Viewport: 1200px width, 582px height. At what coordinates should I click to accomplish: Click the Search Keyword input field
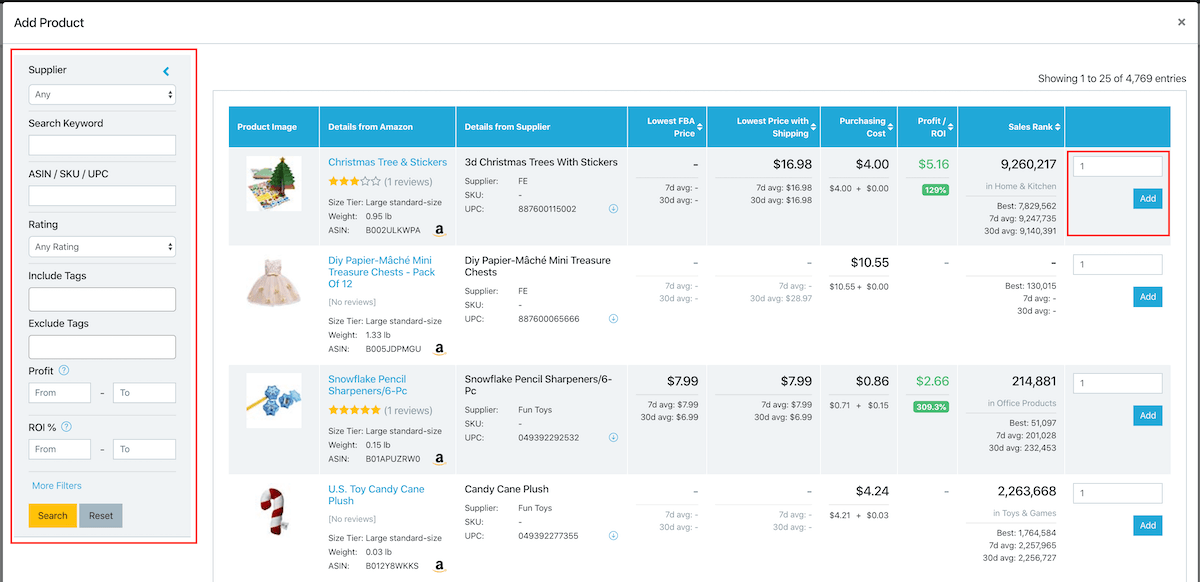click(102, 146)
